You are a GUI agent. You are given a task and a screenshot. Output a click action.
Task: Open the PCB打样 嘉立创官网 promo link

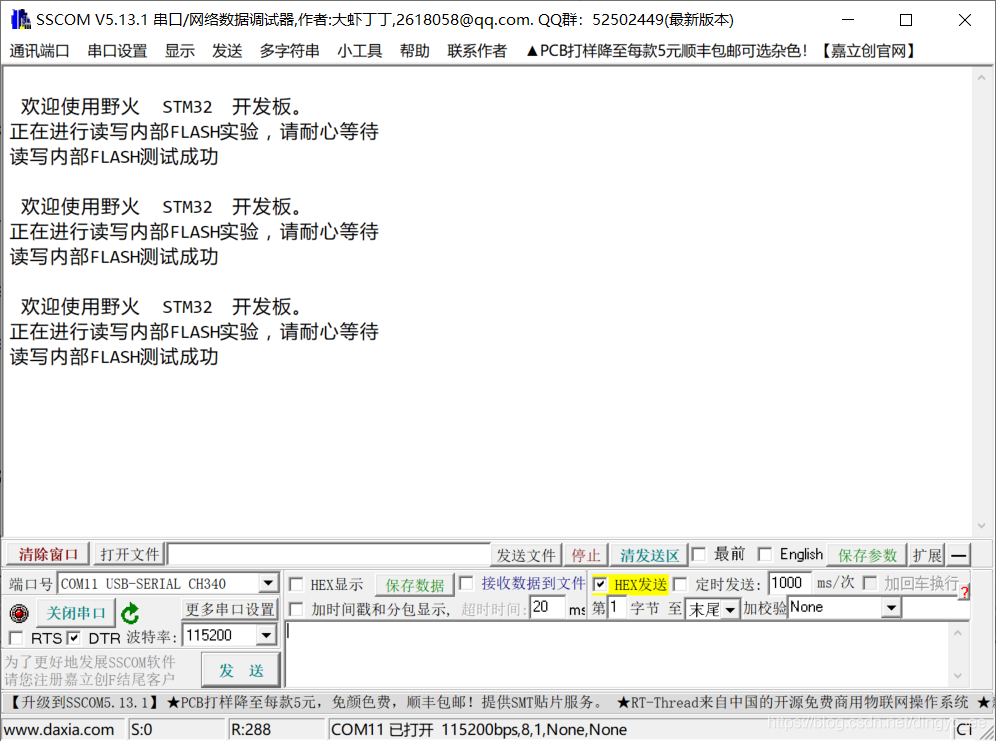tap(722, 51)
